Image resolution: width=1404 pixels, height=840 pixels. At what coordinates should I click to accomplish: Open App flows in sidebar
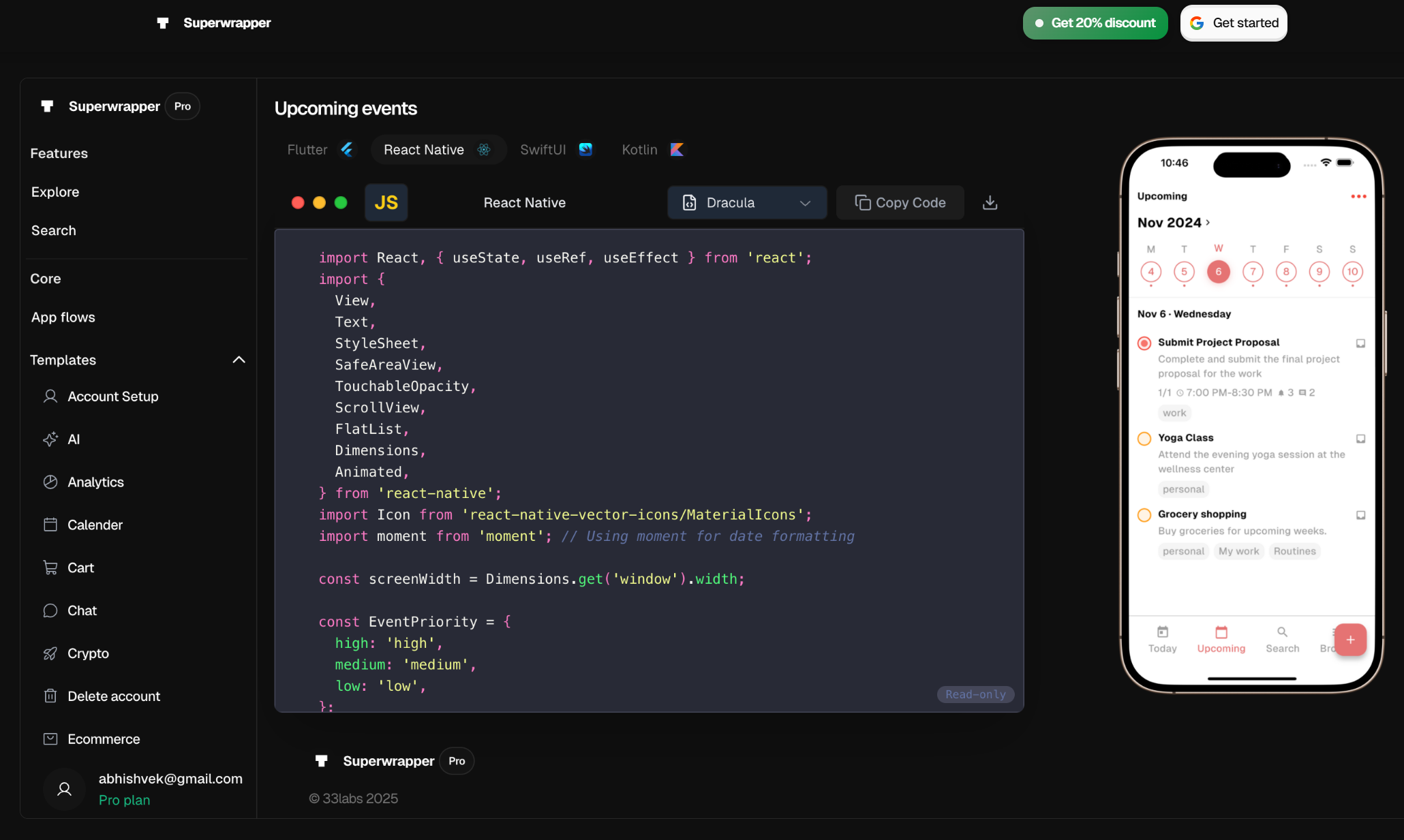click(63, 317)
